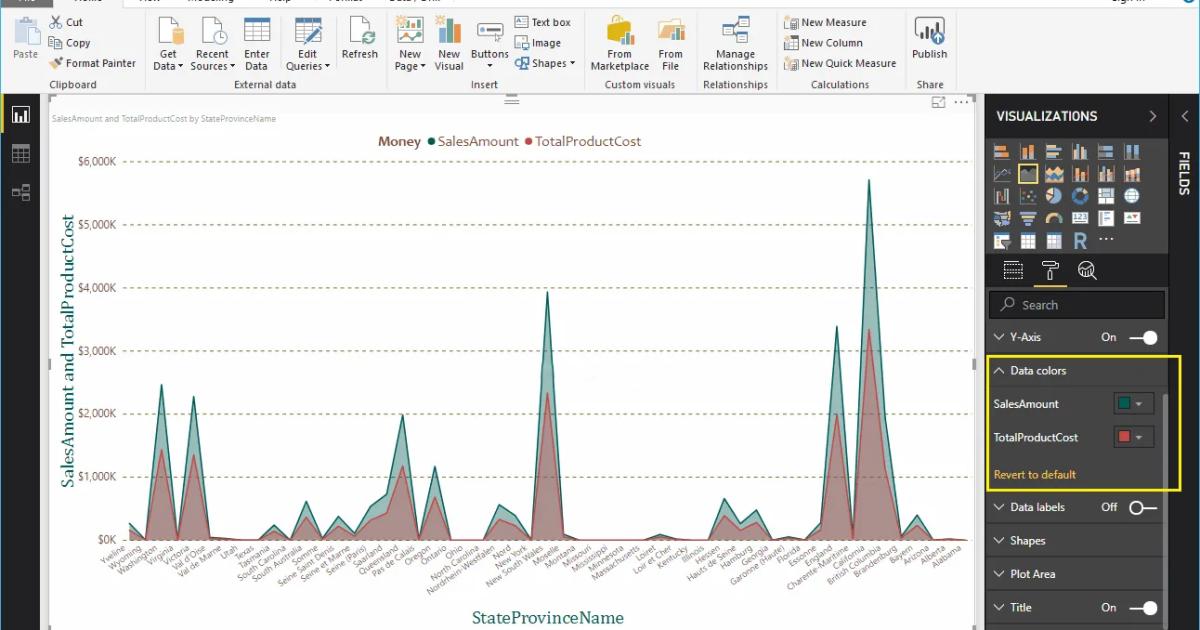
Task: Click the Publish button
Action: point(929,40)
